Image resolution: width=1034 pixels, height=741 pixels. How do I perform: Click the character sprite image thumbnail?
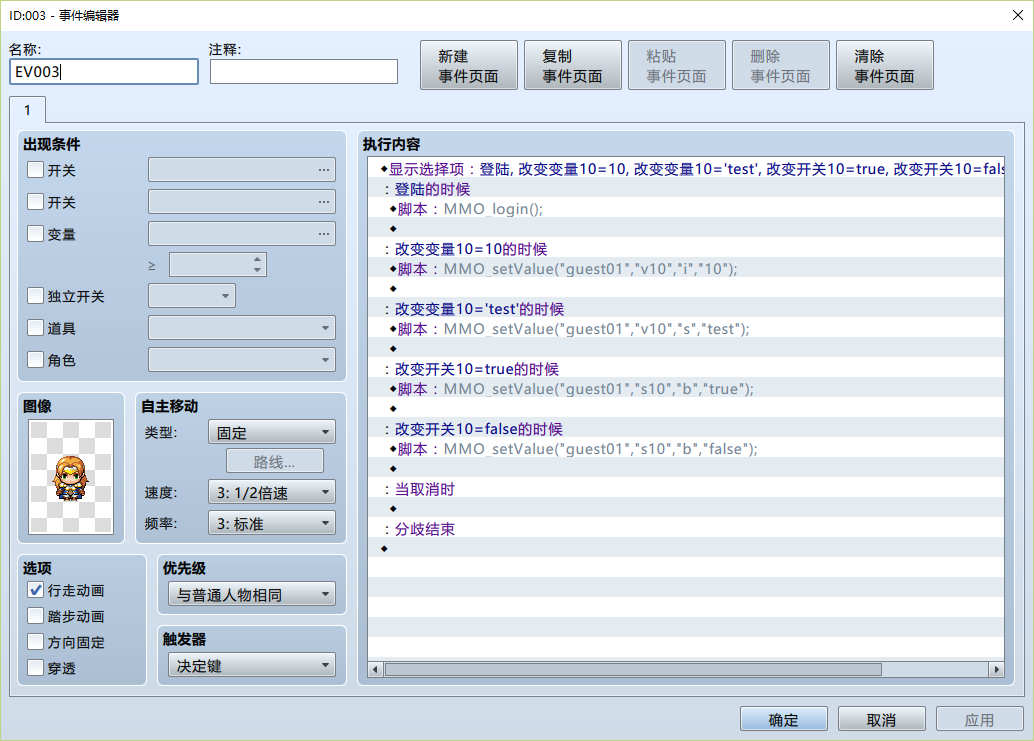(x=71, y=477)
